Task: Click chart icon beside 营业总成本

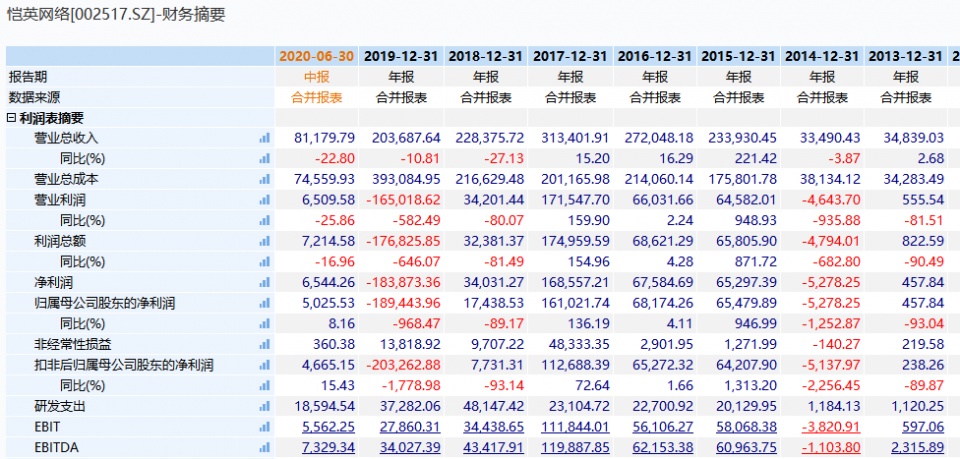Action: pos(265,179)
